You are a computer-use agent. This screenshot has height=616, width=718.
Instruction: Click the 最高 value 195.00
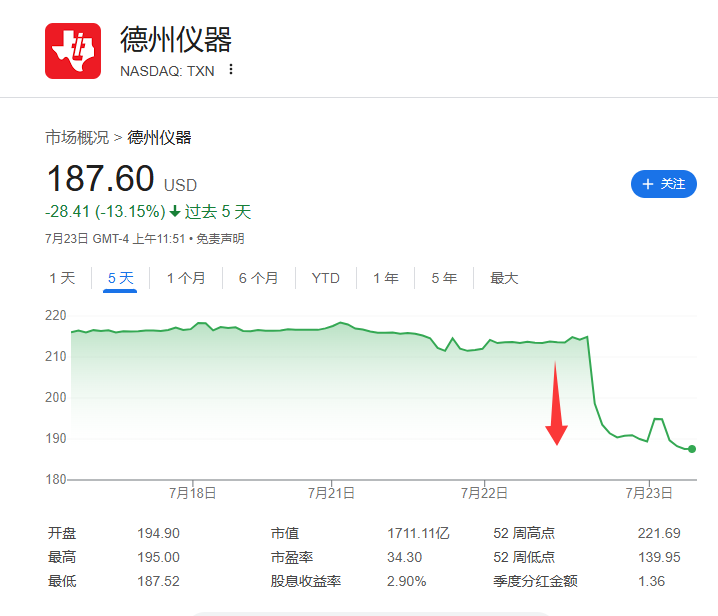[x=158, y=557]
